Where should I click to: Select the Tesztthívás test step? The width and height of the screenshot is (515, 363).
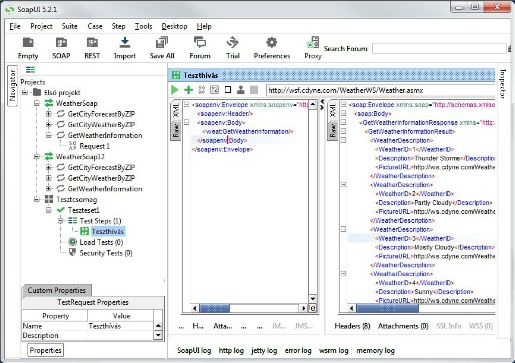click(x=108, y=231)
